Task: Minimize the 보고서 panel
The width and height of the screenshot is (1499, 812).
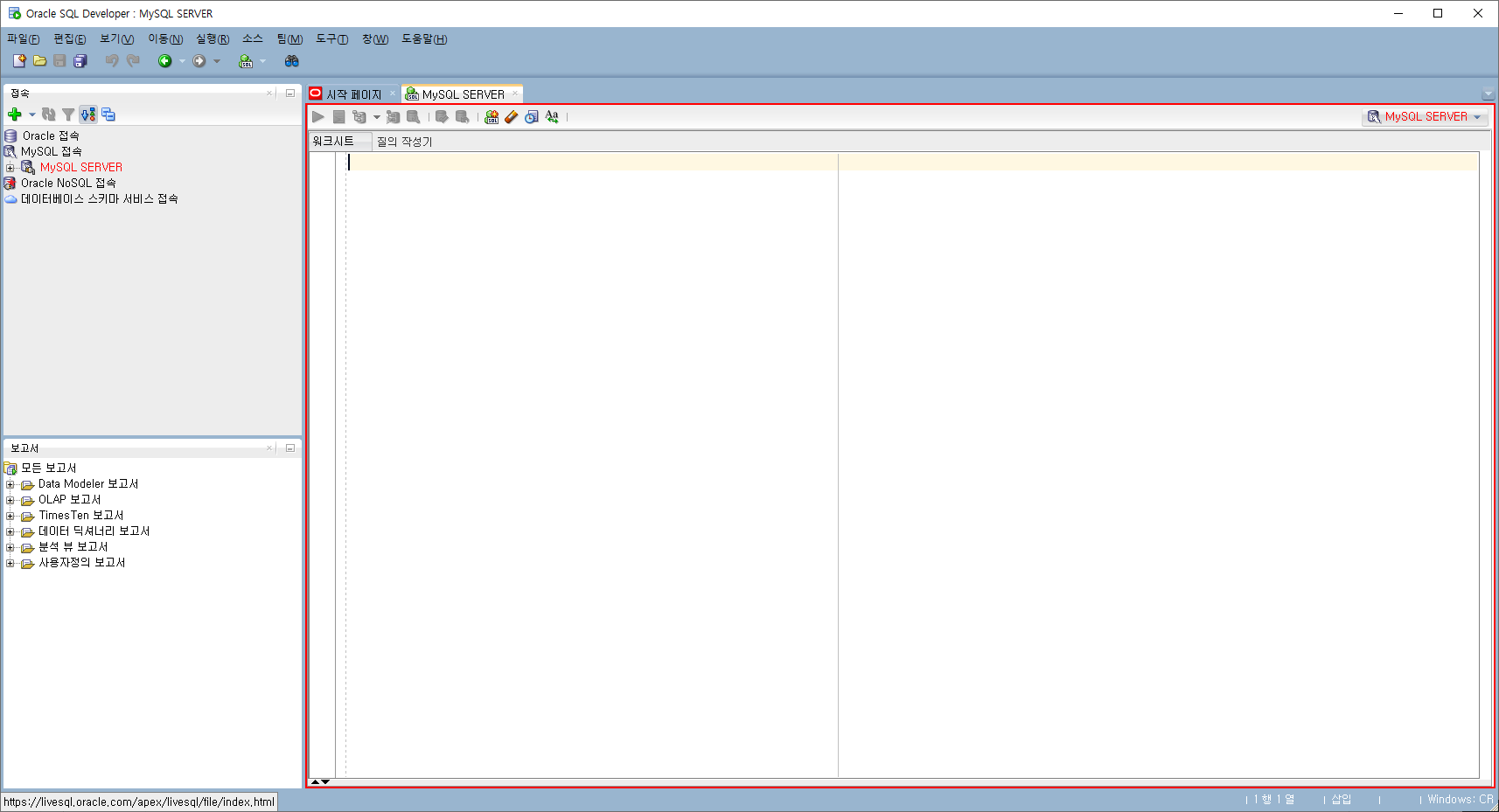Action: point(290,448)
